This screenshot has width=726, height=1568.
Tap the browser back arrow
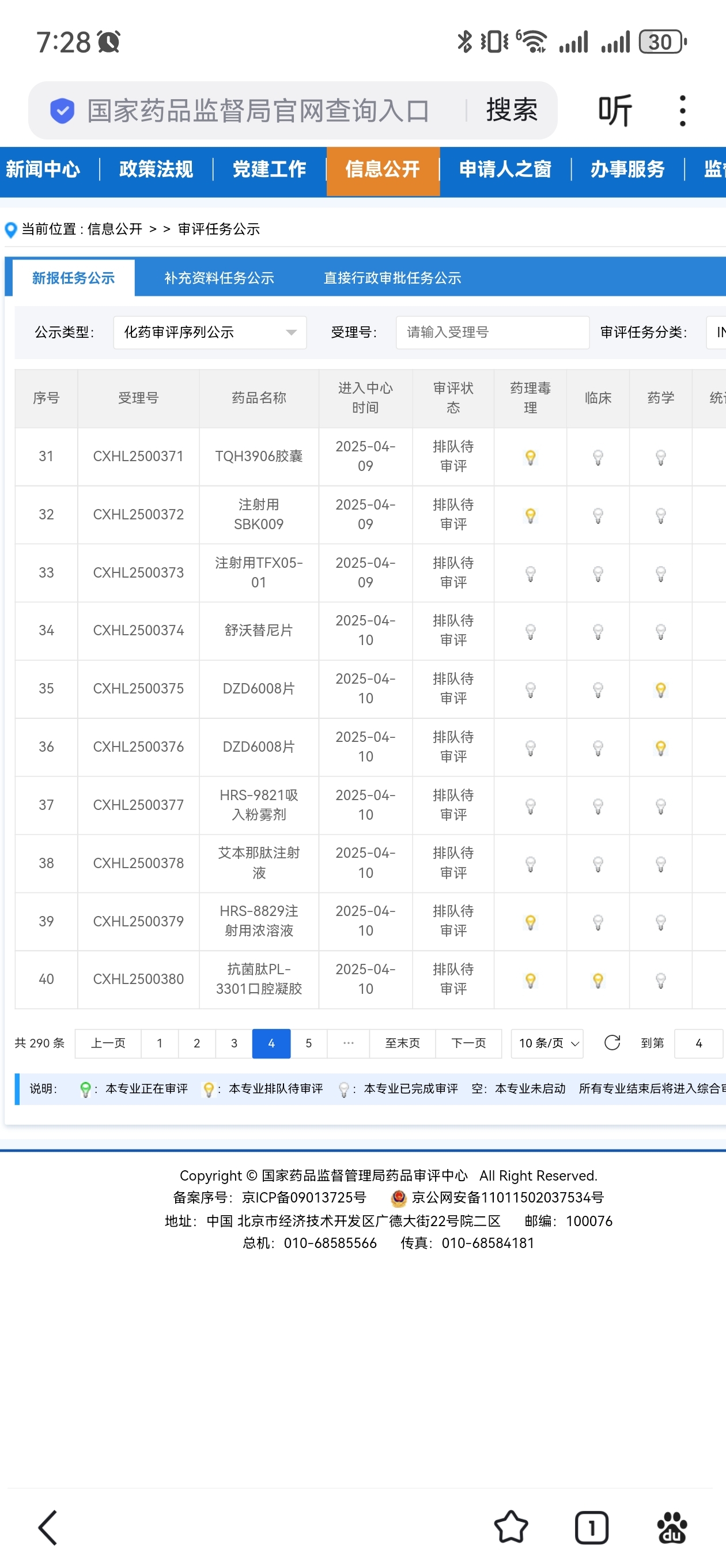point(48,1527)
